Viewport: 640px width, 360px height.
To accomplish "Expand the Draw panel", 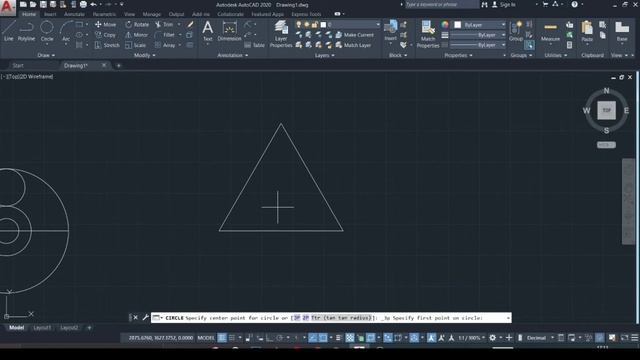I will [x=46, y=55].
